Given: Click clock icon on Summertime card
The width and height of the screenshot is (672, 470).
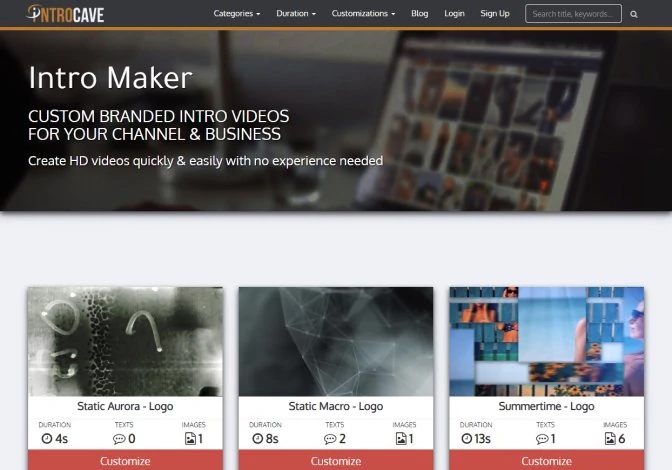Looking at the screenshot, I should (x=467, y=438).
